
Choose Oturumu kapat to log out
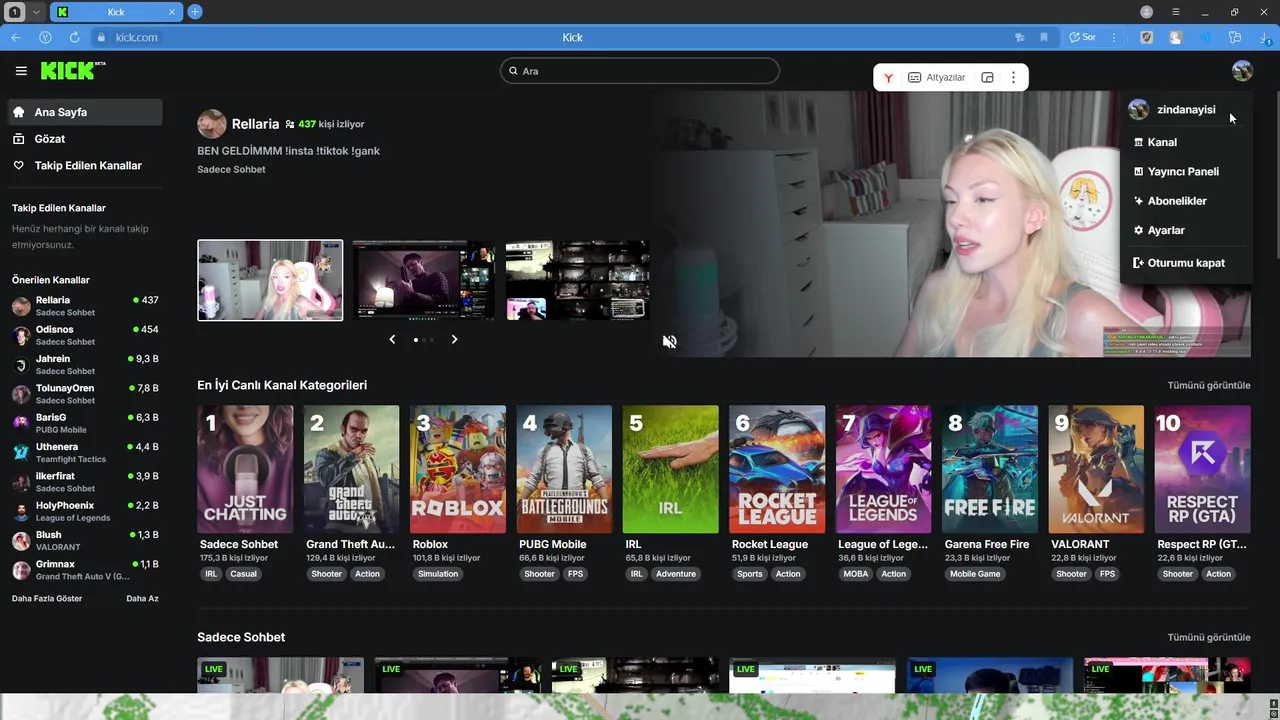tap(1185, 263)
